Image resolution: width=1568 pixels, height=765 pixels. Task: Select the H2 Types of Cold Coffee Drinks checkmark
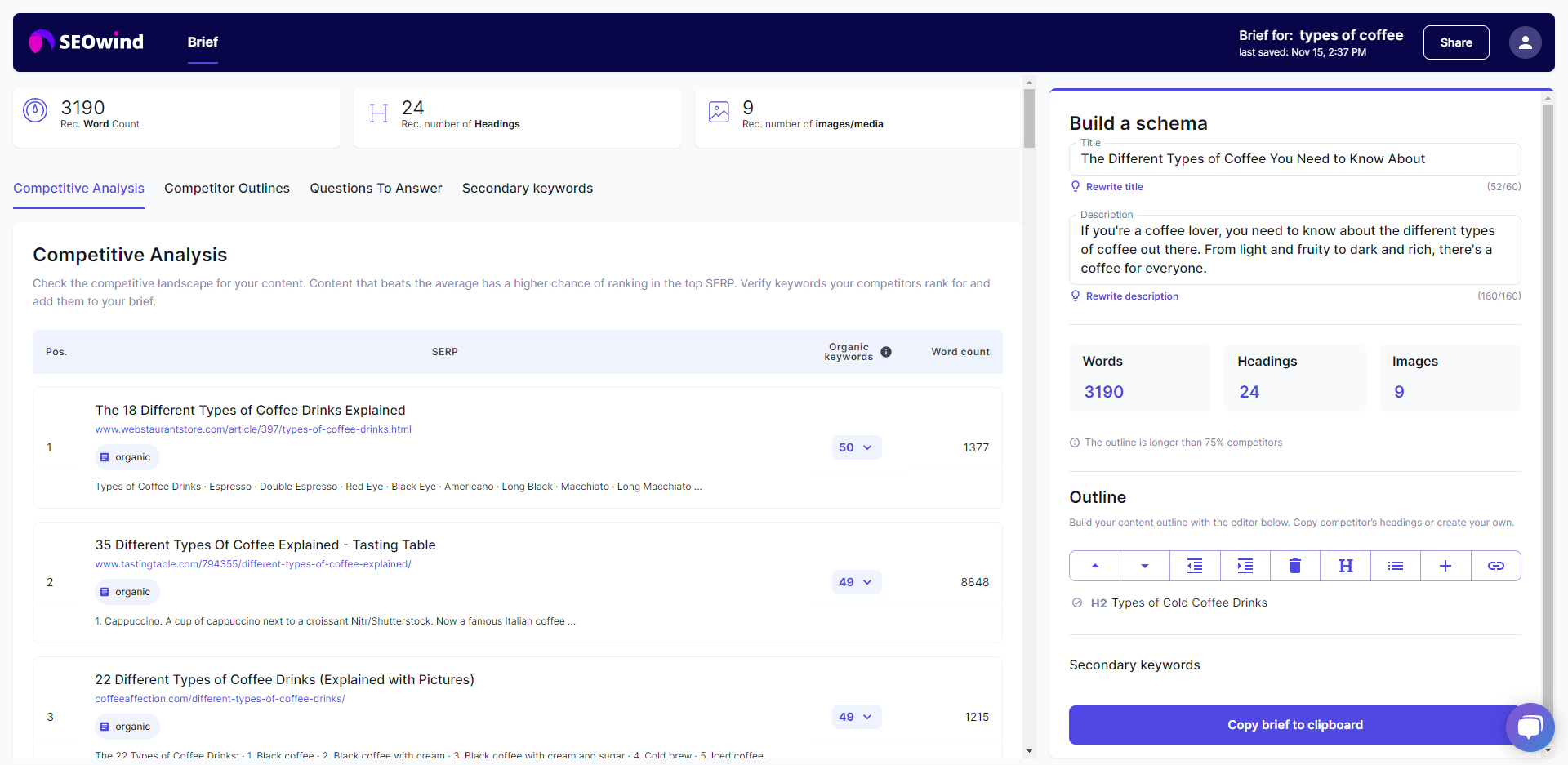click(x=1076, y=603)
